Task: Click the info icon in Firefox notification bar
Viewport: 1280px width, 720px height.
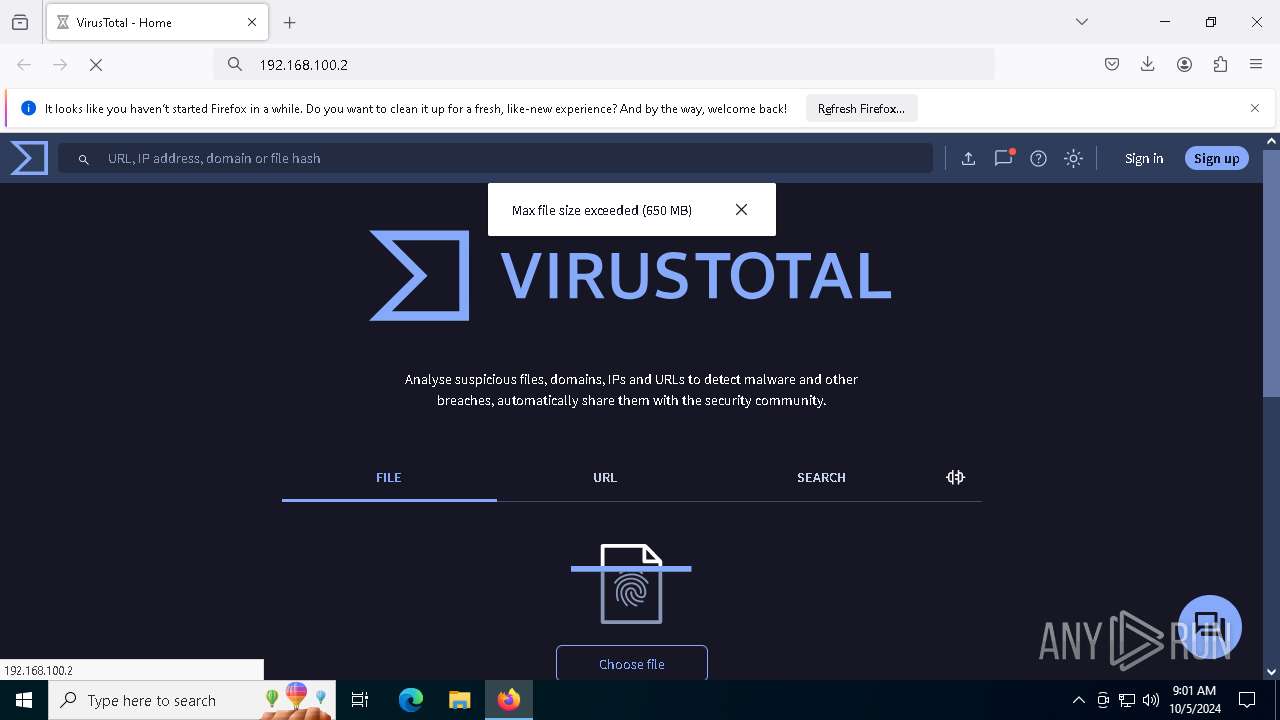Action: (x=28, y=108)
